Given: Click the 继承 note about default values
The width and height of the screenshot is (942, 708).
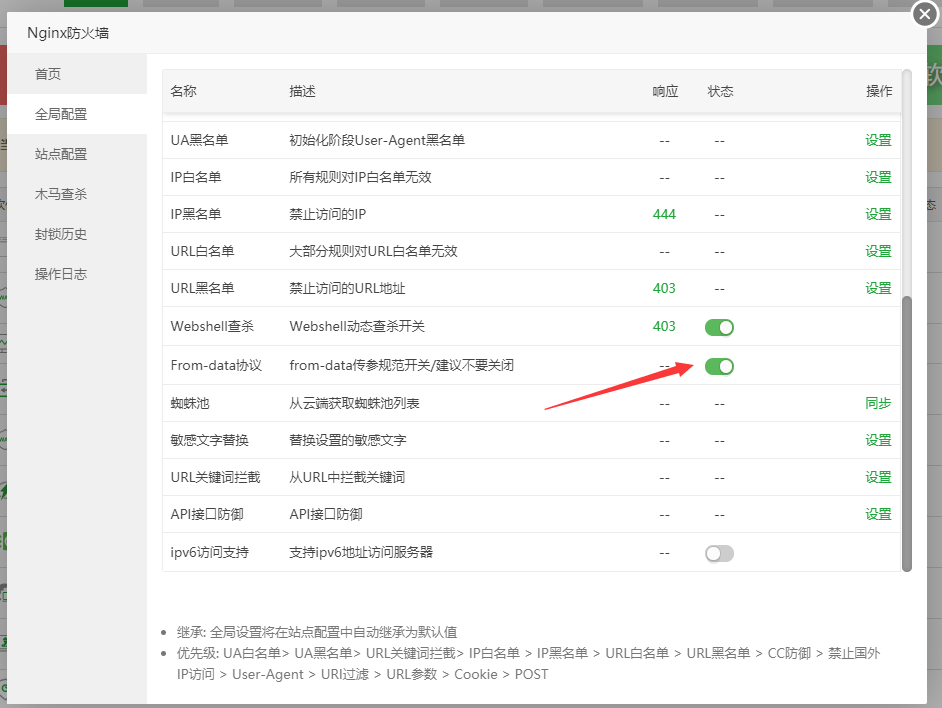Looking at the screenshot, I should click(317, 632).
